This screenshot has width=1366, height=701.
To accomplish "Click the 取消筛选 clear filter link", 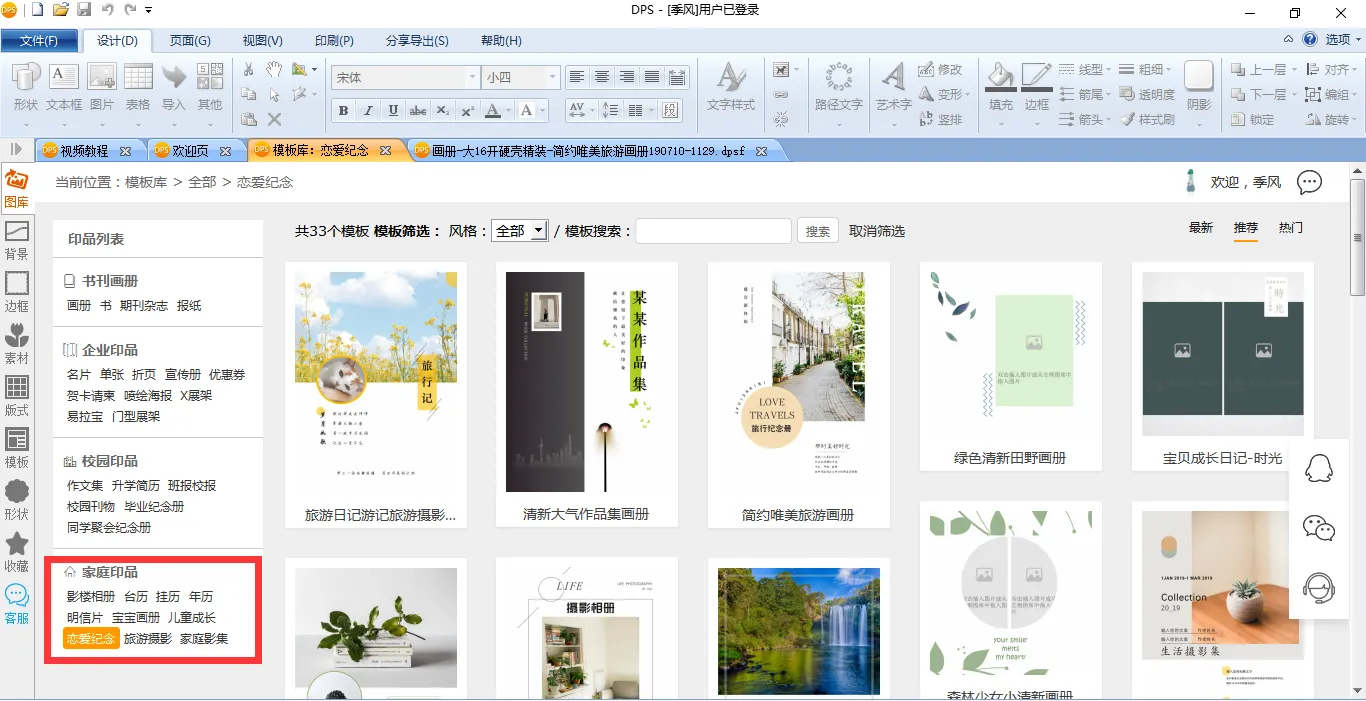I will point(877,231).
